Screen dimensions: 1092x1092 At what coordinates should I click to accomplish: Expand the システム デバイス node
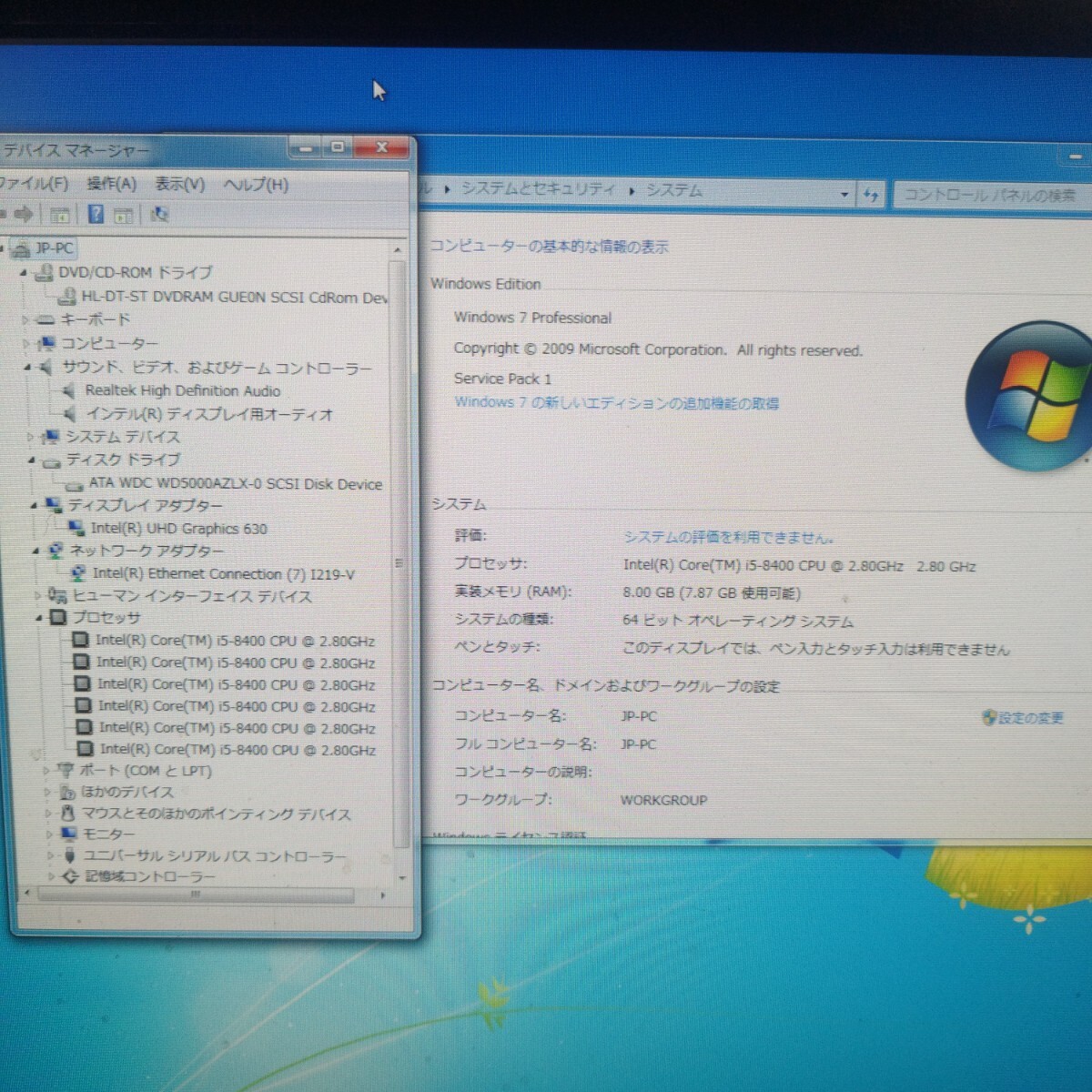click(30, 438)
